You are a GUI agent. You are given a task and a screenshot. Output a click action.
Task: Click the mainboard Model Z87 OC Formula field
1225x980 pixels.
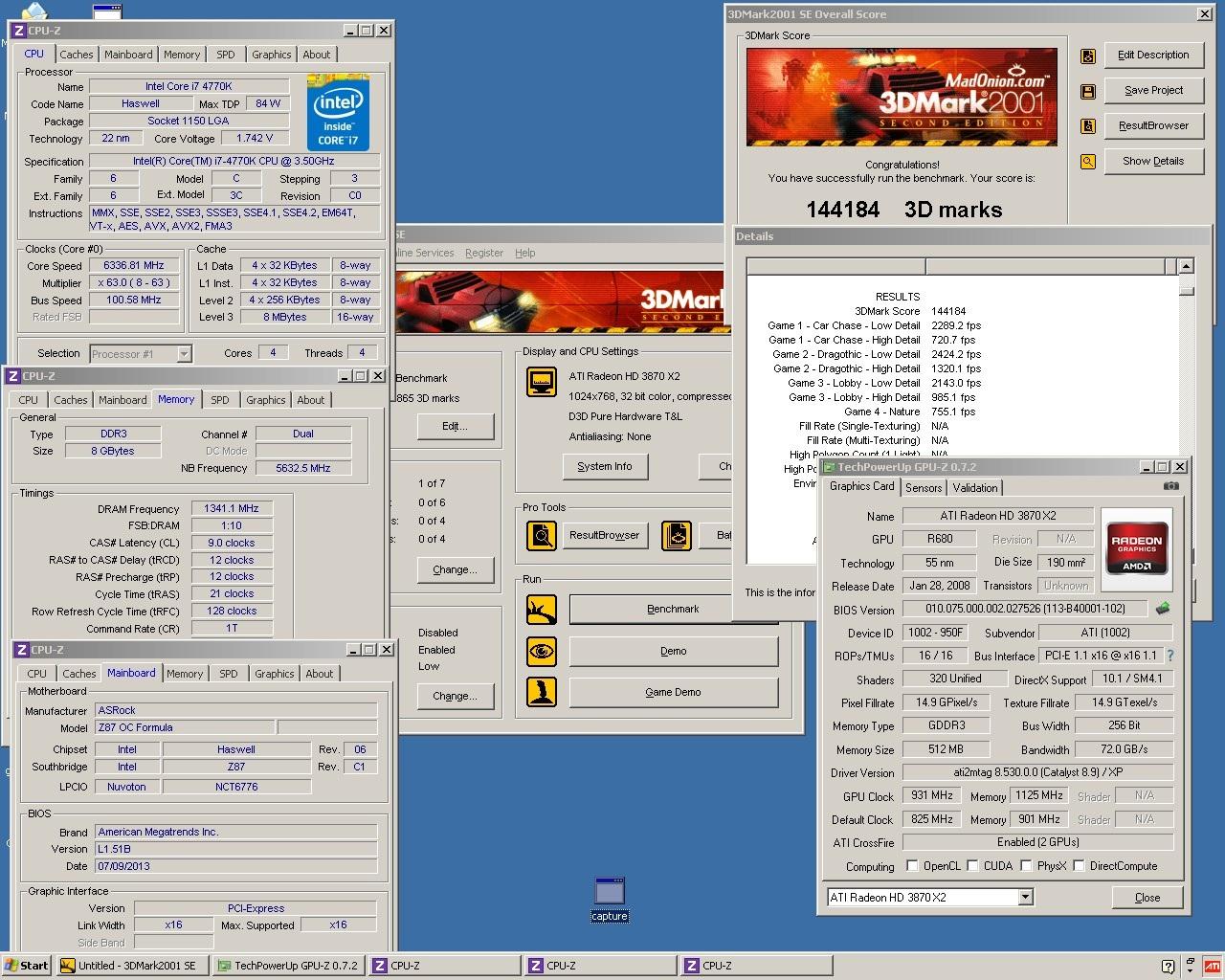184,727
